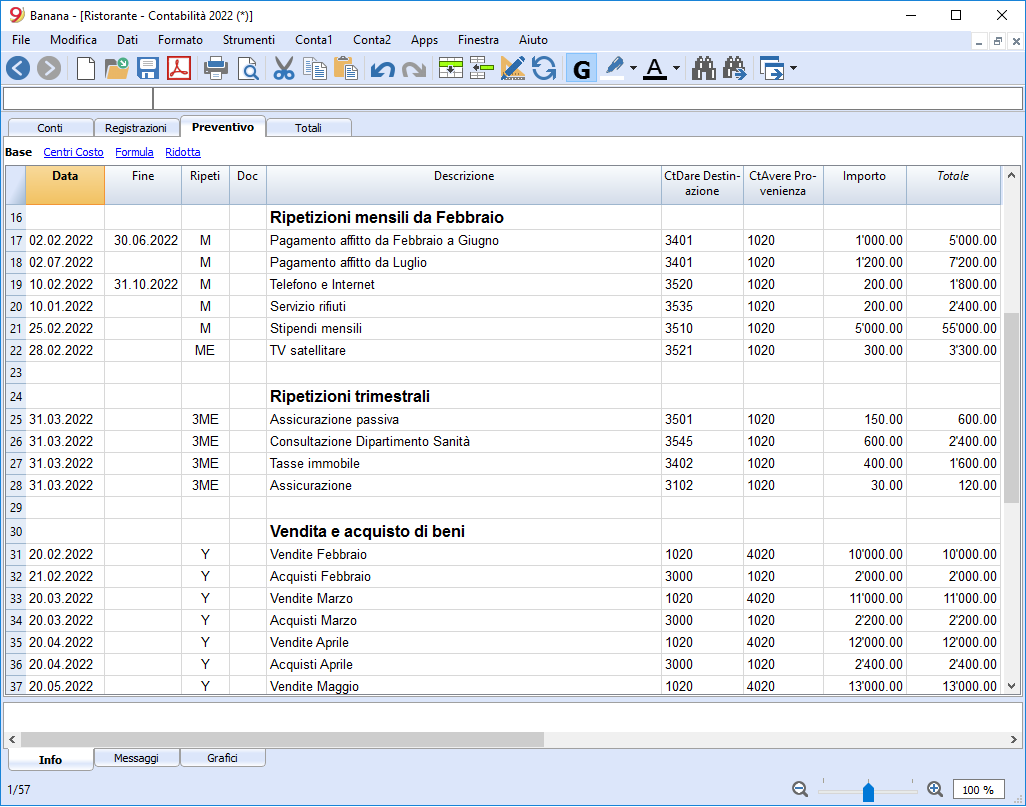
Task: Click the 100 % zoom field
Action: (978, 790)
